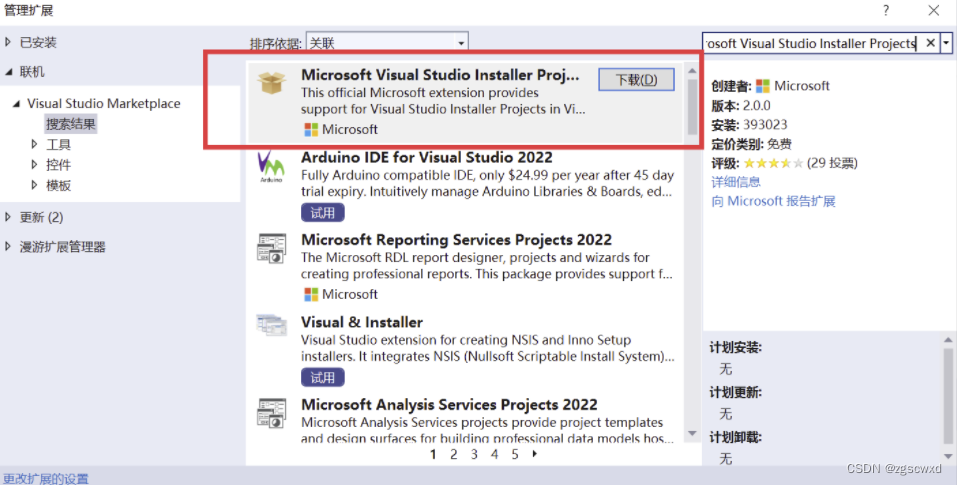
Task: Clear the search box with the X
Action: [x=930, y=43]
